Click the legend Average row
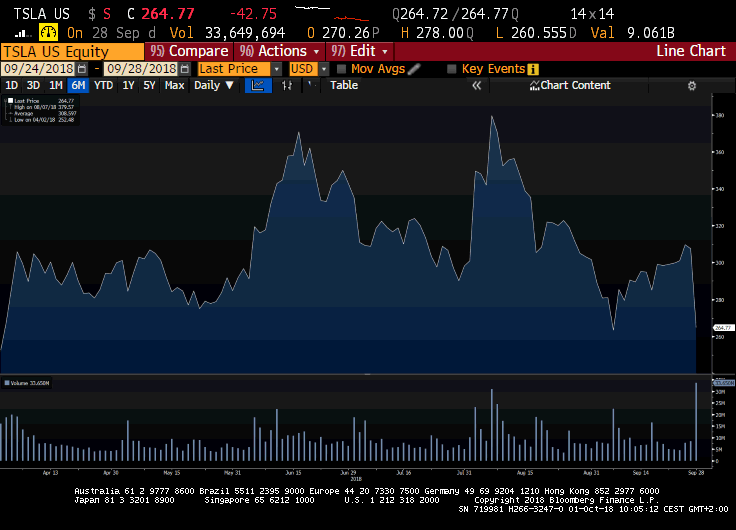The width and height of the screenshot is (736, 530). tap(43, 113)
